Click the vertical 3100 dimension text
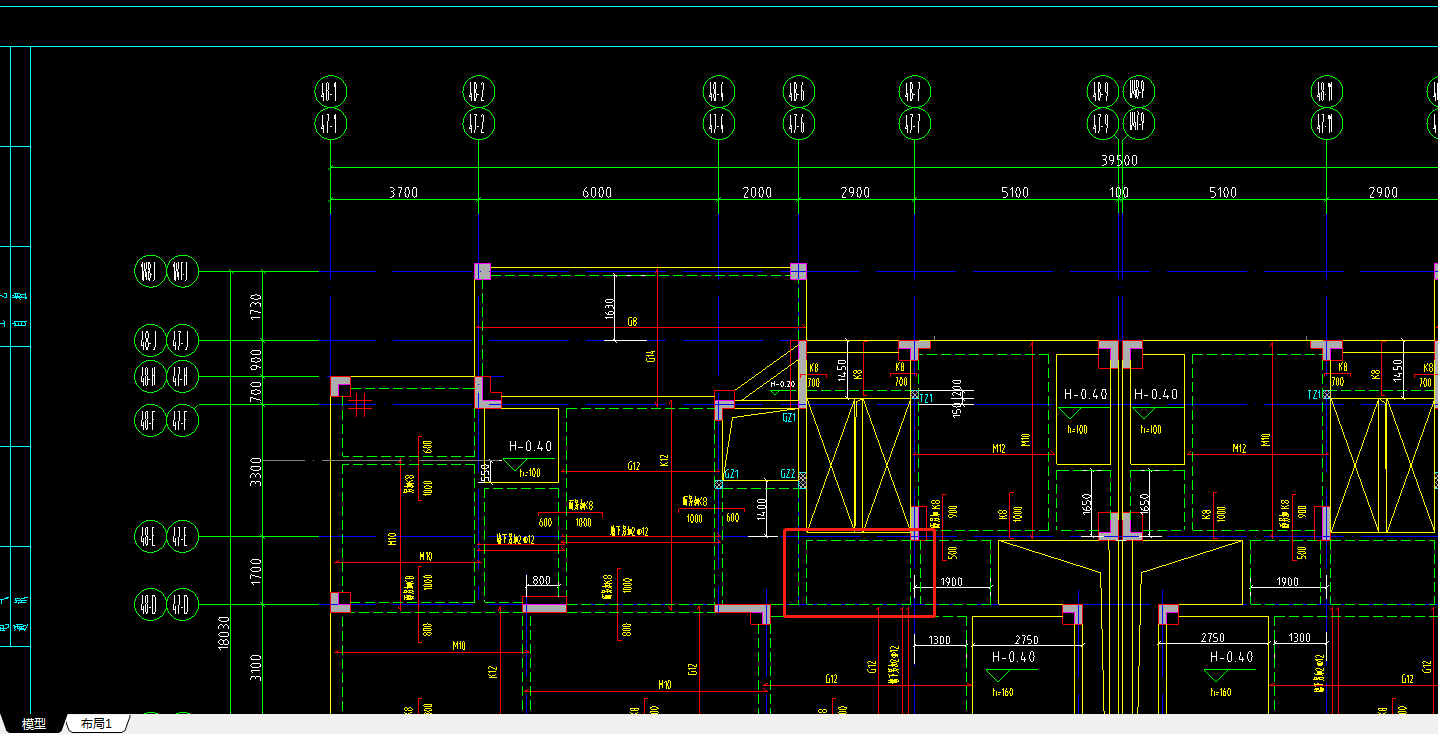This screenshot has height=734, width=1438. 256,667
